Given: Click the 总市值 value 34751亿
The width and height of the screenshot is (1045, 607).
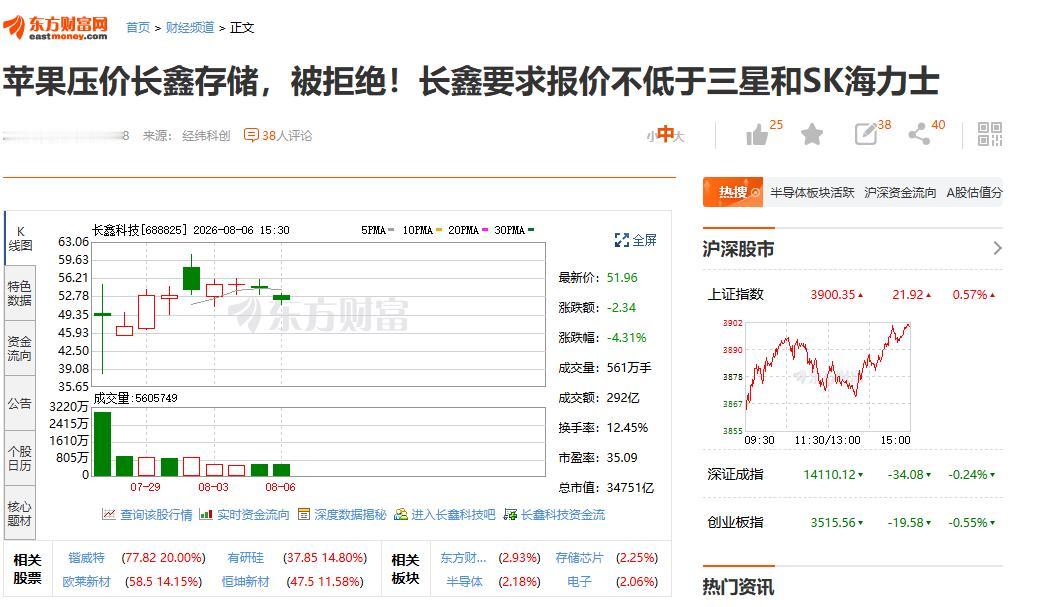Looking at the screenshot, I should click(630, 488).
